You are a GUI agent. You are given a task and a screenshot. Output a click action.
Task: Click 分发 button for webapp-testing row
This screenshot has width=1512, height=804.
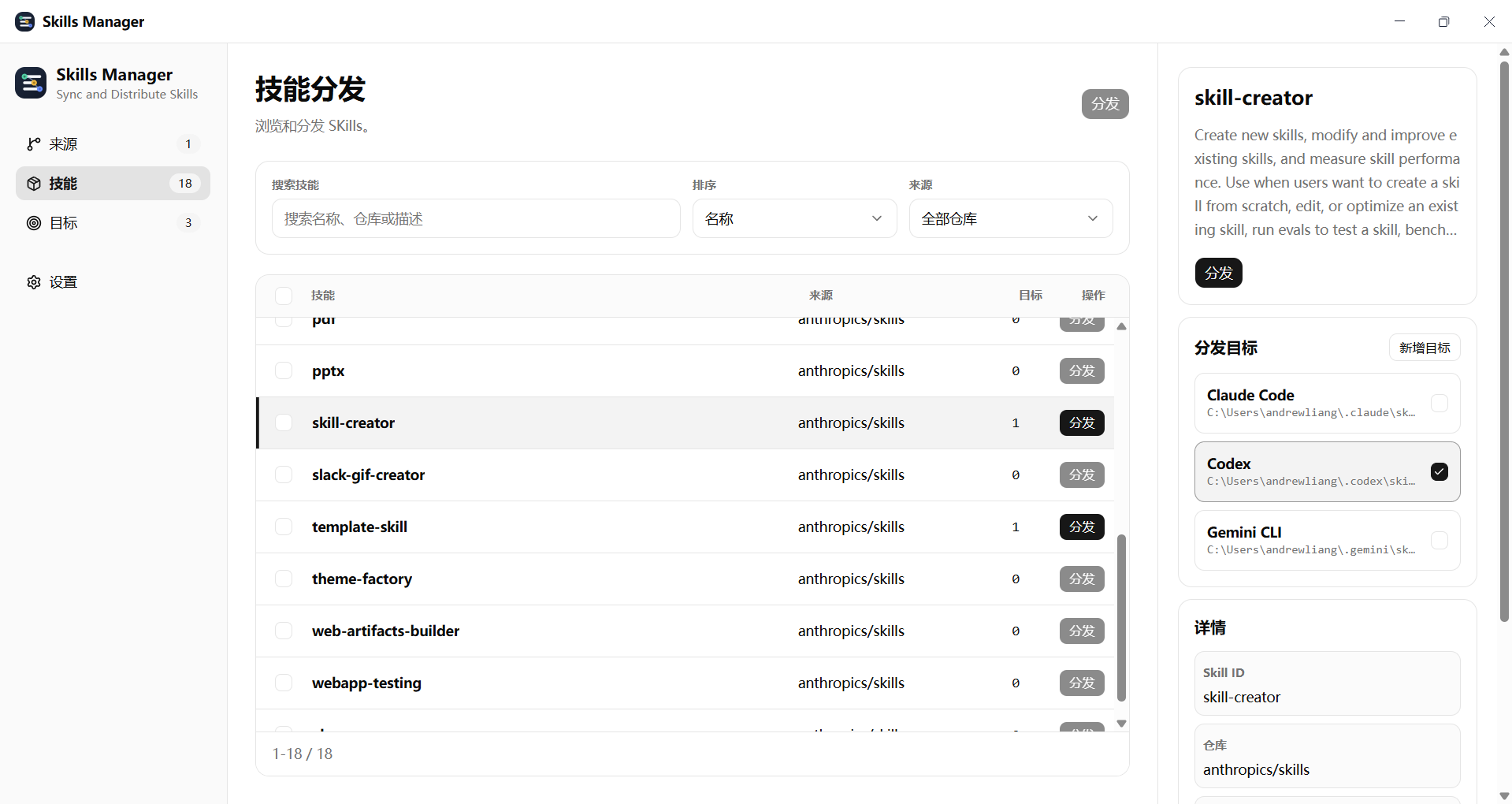tap(1082, 683)
